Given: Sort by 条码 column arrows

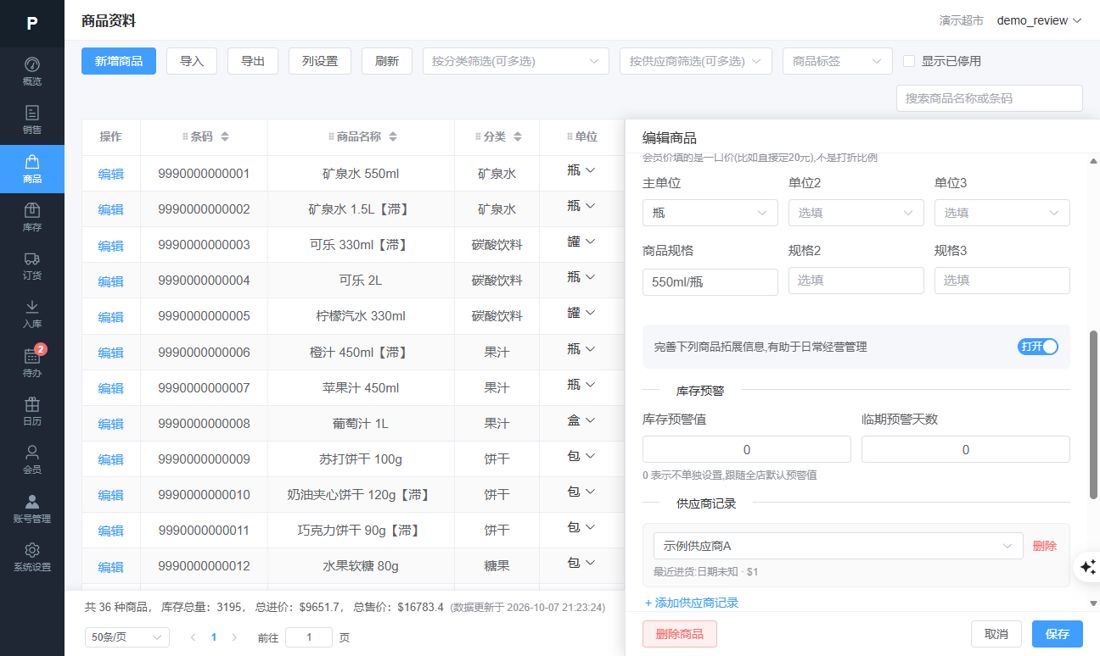Looking at the screenshot, I should coord(224,137).
